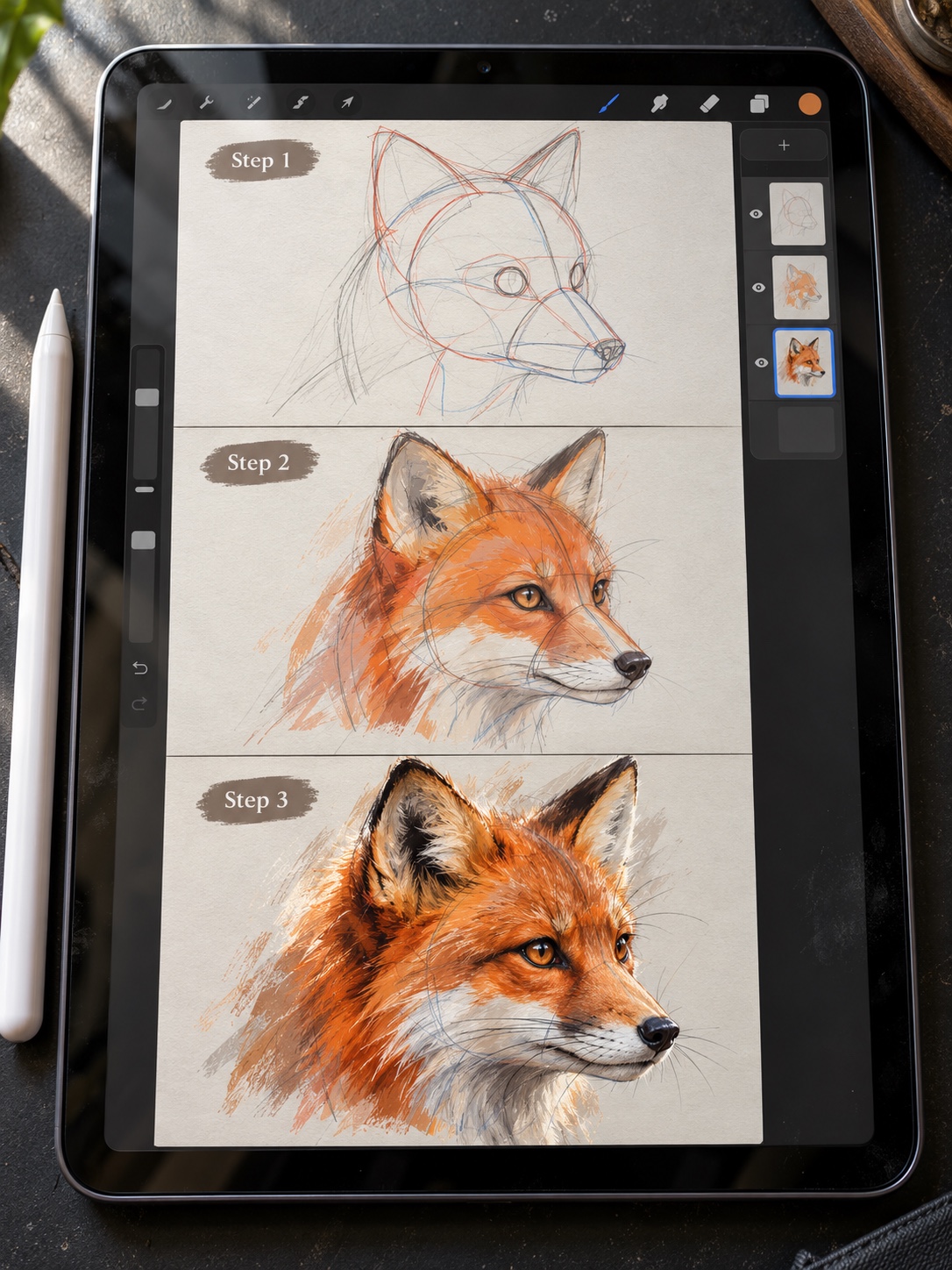This screenshot has height=1270, width=952.
Task: Activate the Selection S-shaped tool
Action: pos(300,103)
